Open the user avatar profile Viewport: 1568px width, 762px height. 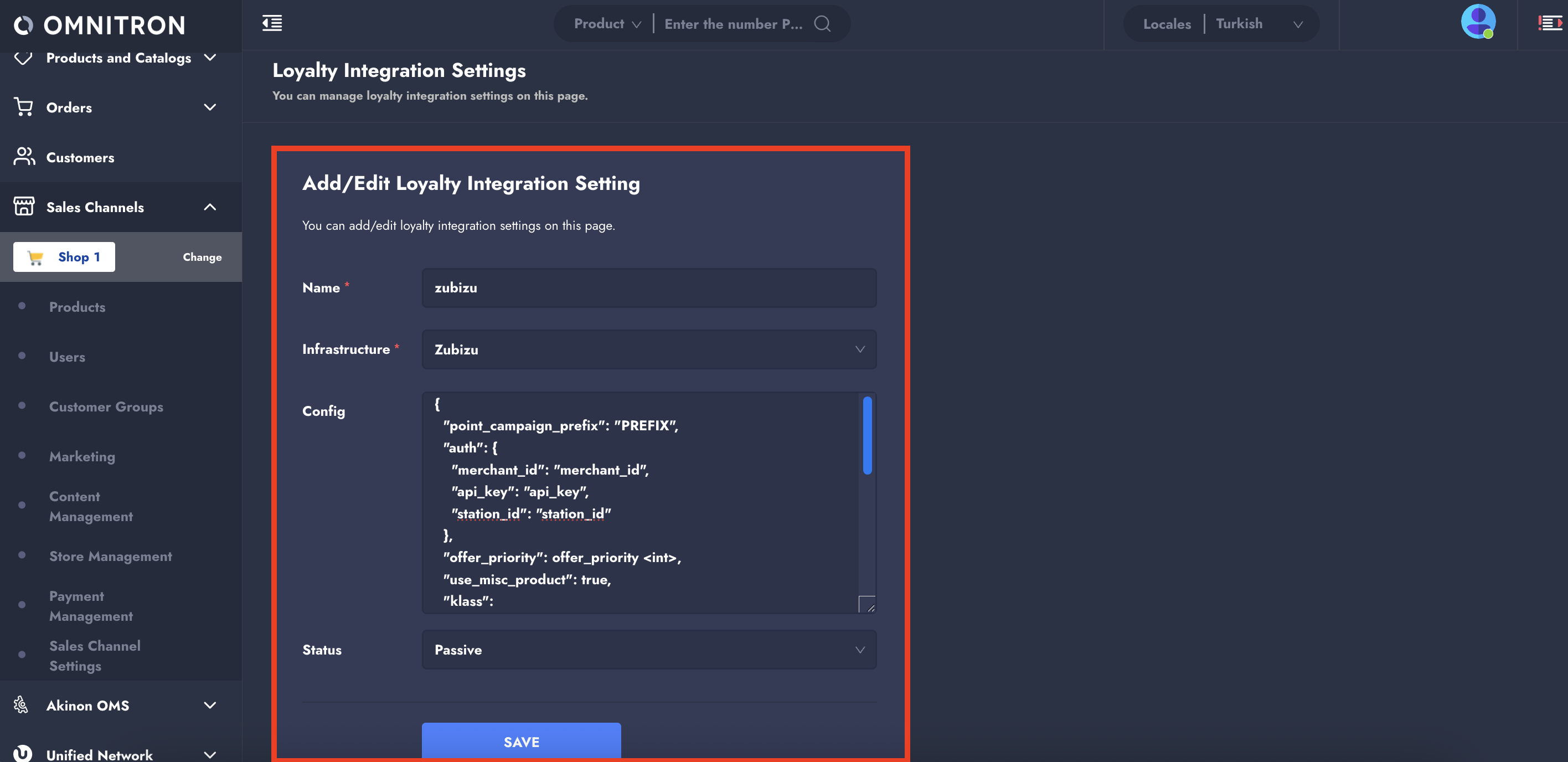[1477, 22]
